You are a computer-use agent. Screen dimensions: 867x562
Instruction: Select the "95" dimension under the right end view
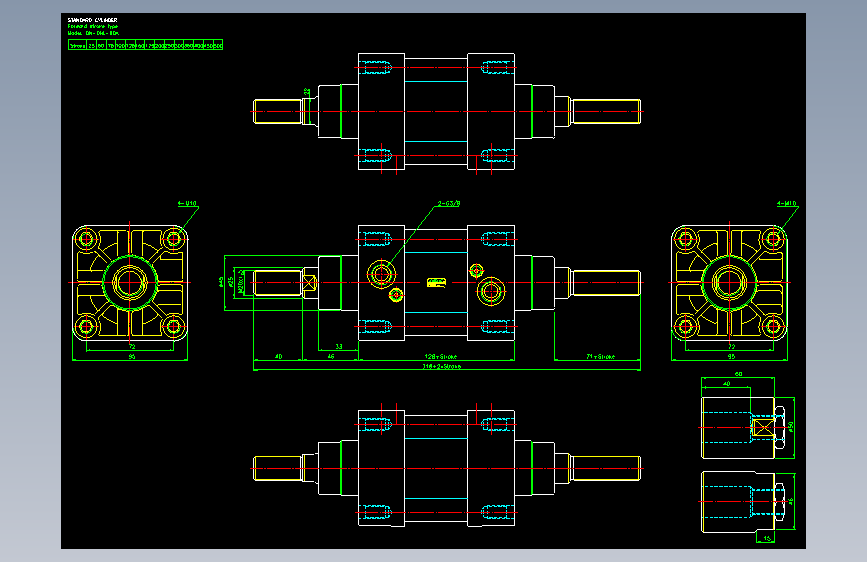click(731, 357)
